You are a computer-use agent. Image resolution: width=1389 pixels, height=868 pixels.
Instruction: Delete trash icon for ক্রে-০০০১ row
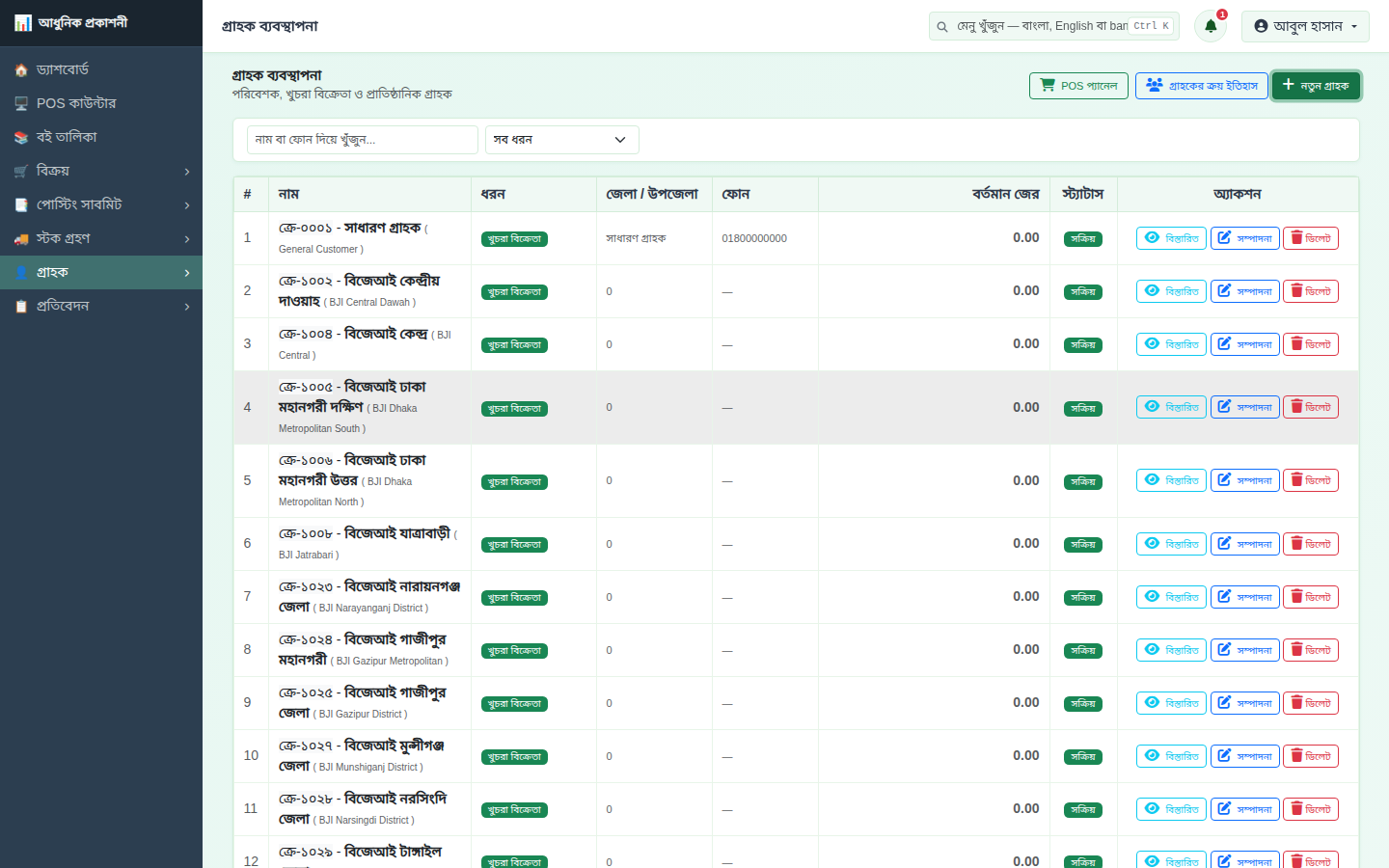pos(1297,237)
